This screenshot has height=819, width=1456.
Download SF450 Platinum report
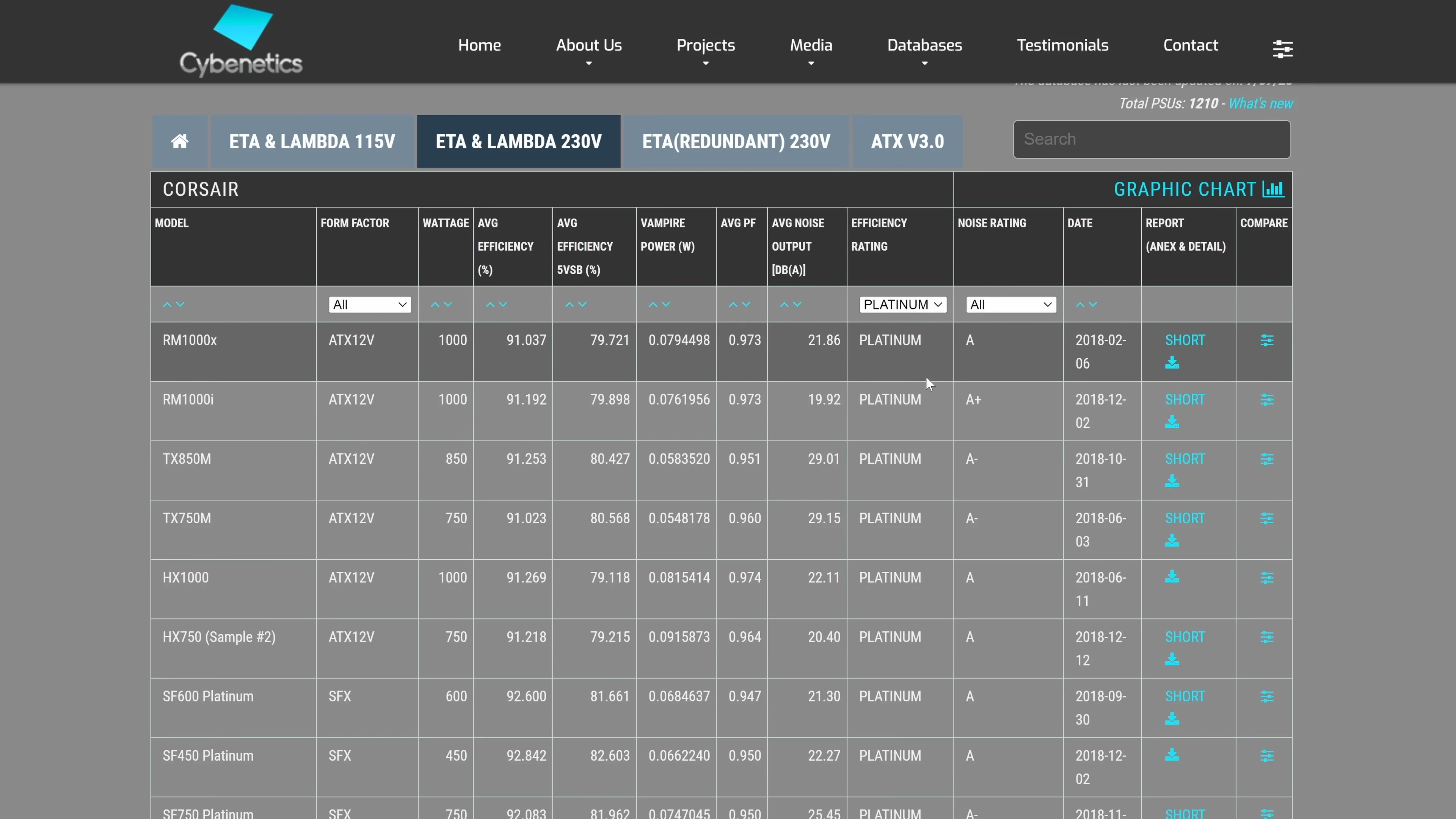(x=1172, y=755)
